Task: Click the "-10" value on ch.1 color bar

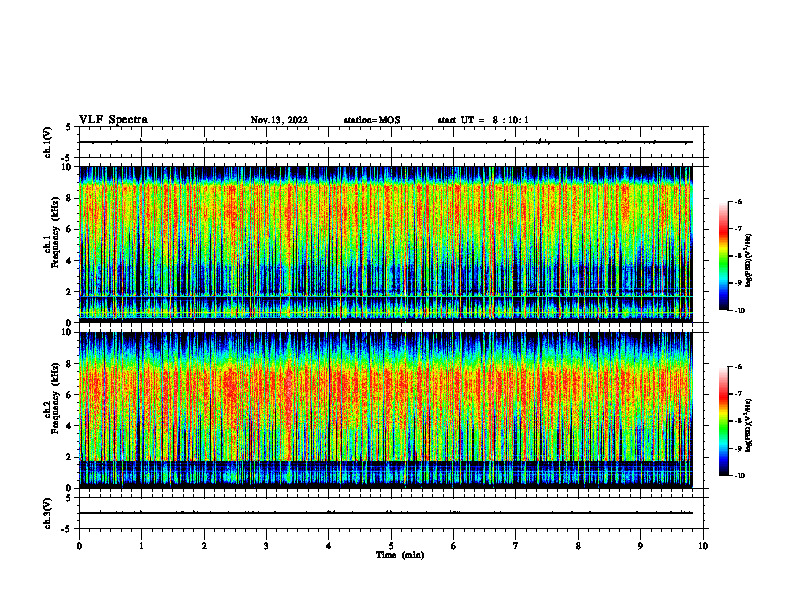Action: 740,311
